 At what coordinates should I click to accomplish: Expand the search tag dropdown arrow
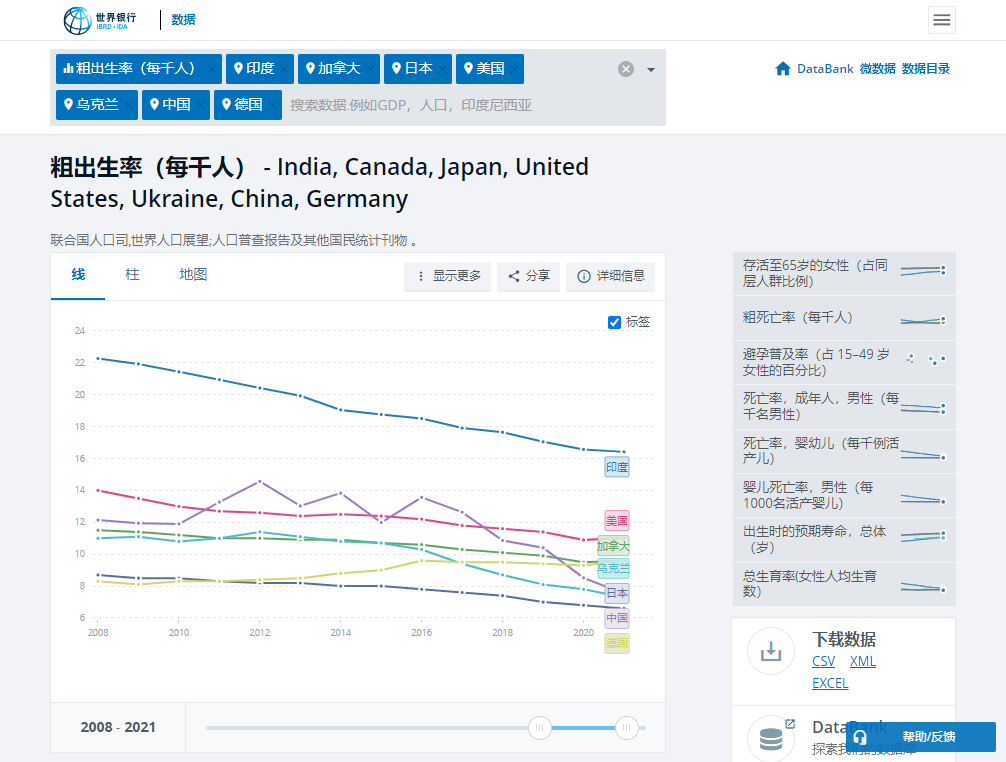651,69
